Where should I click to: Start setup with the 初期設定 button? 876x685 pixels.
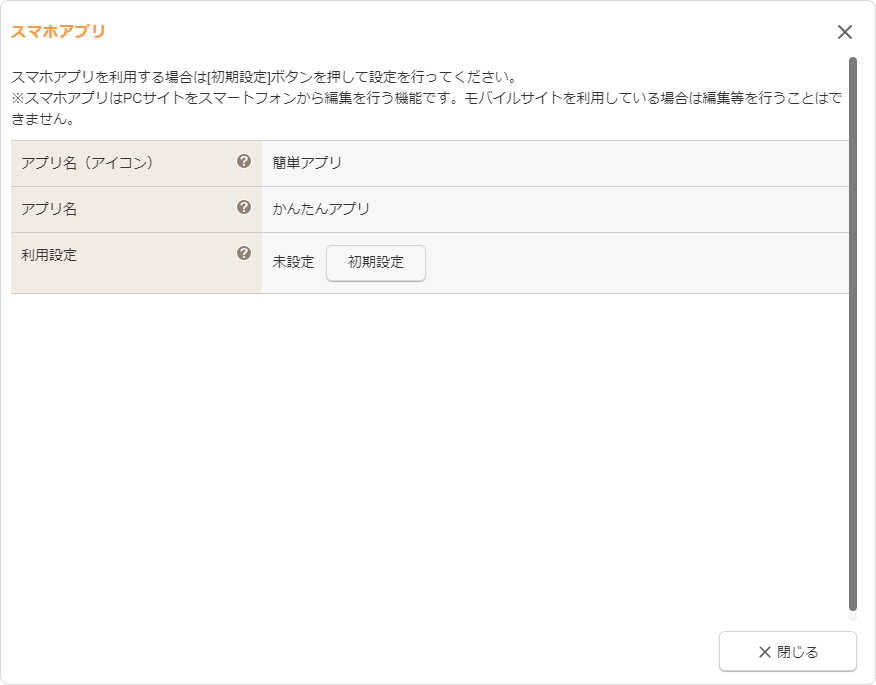(x=375, y=263)
